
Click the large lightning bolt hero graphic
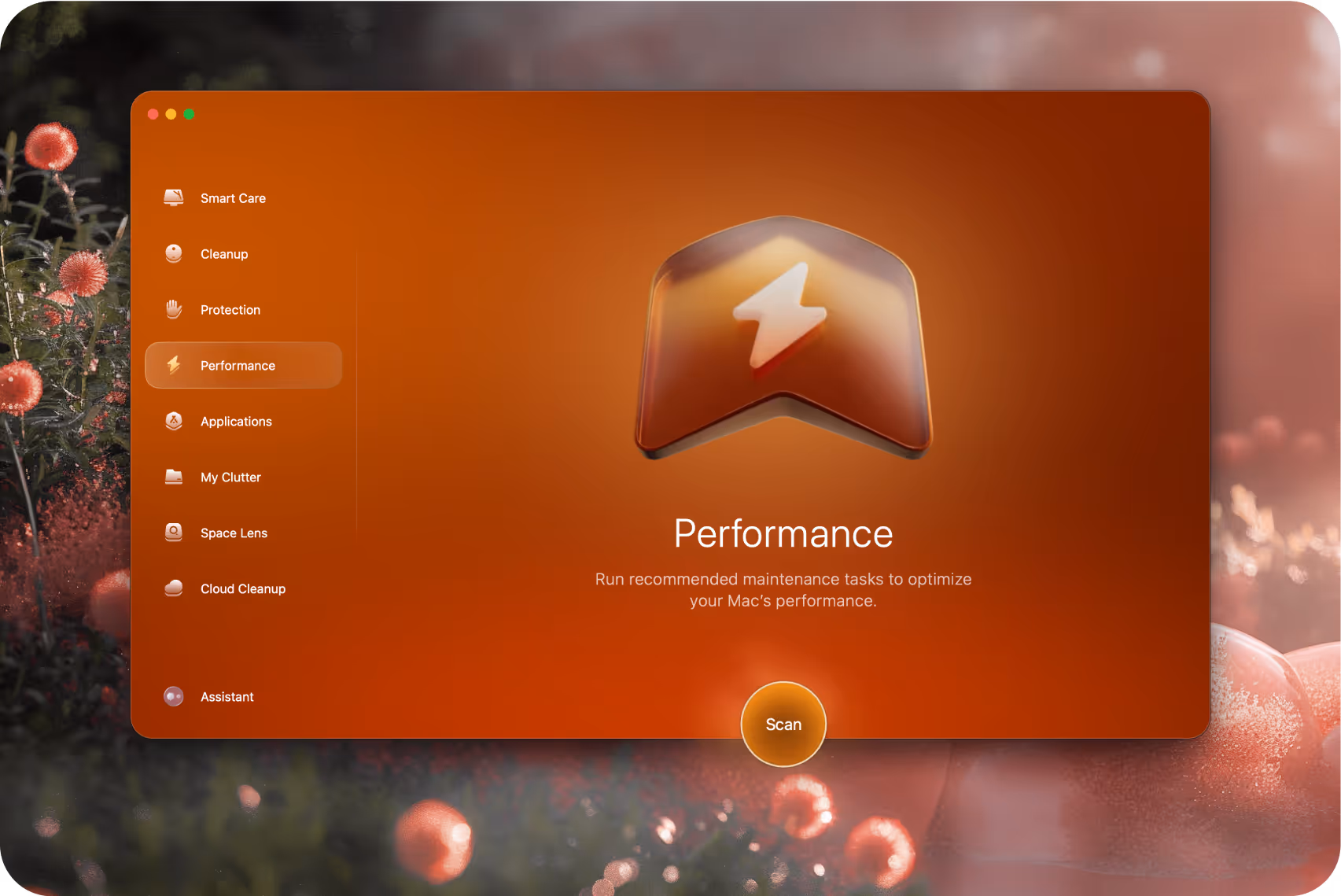[x=783, y=337]
